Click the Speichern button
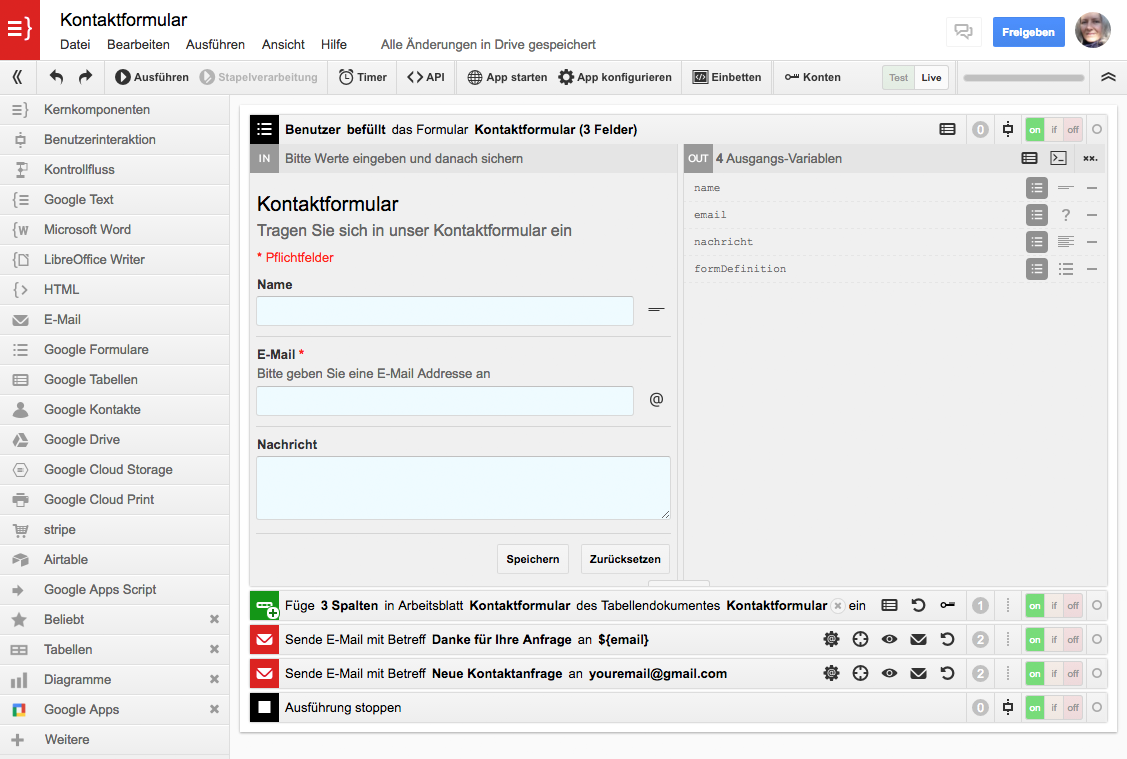 [533, 559]
